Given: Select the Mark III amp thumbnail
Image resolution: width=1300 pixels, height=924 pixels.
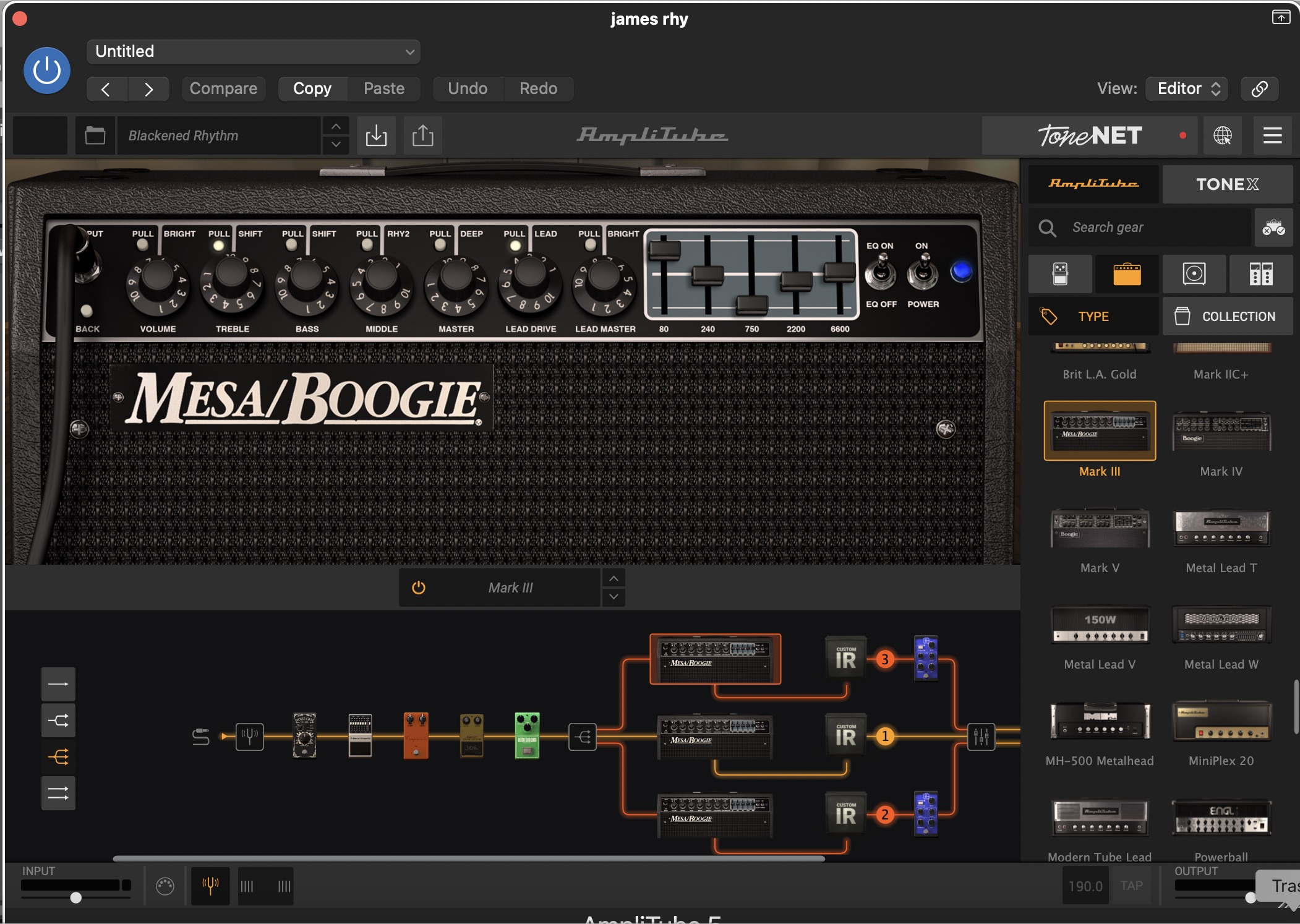Looking at the screenshot, I should click(1100, 430).
